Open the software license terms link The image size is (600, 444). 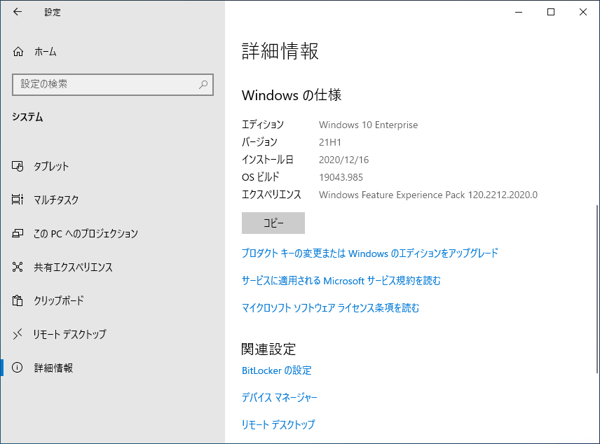pyautogui.click(x=331, y=308)
